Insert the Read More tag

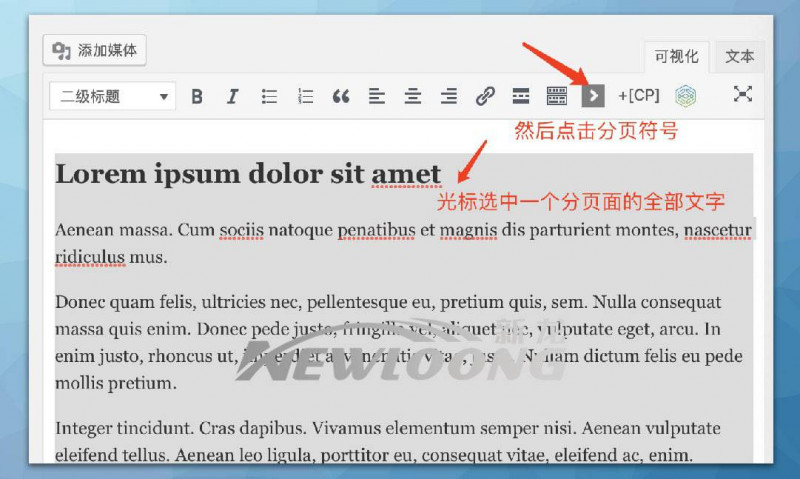pos(520,96)
